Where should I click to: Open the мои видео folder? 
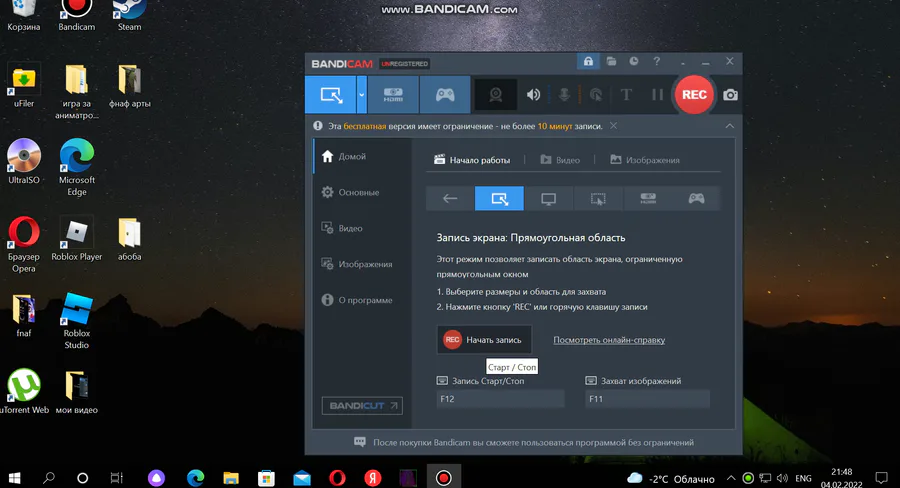point(76,392)
